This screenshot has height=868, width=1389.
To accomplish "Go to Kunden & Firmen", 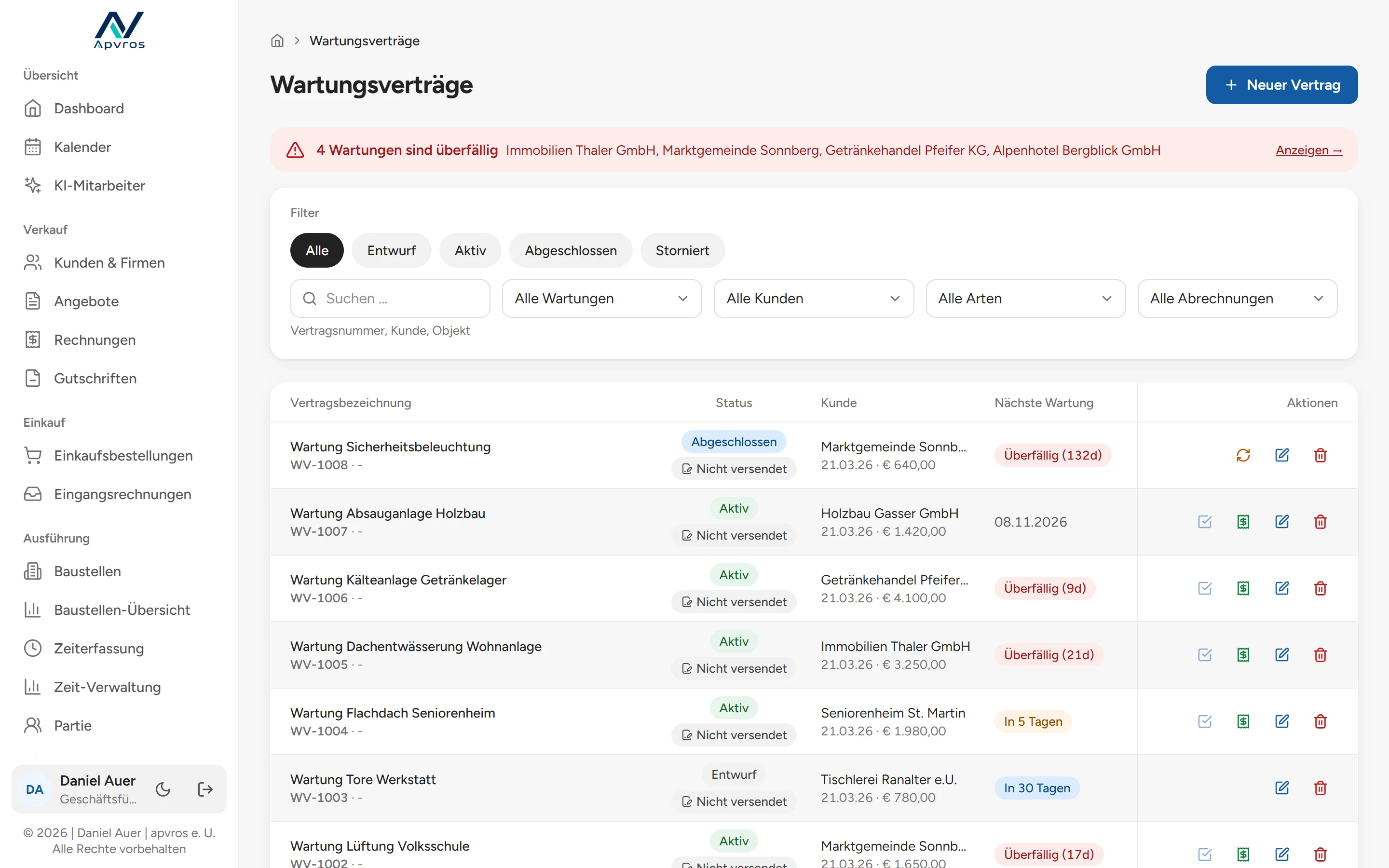I will (120, 263).
